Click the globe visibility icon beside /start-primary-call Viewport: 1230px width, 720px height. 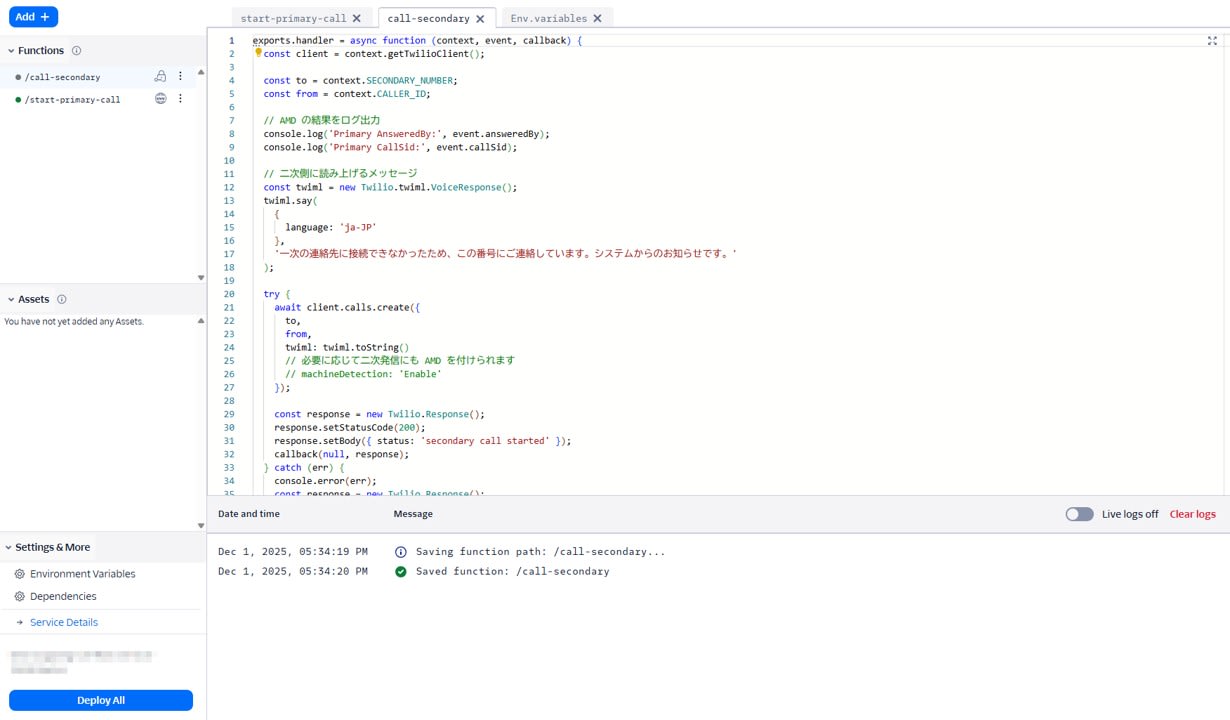161,98
